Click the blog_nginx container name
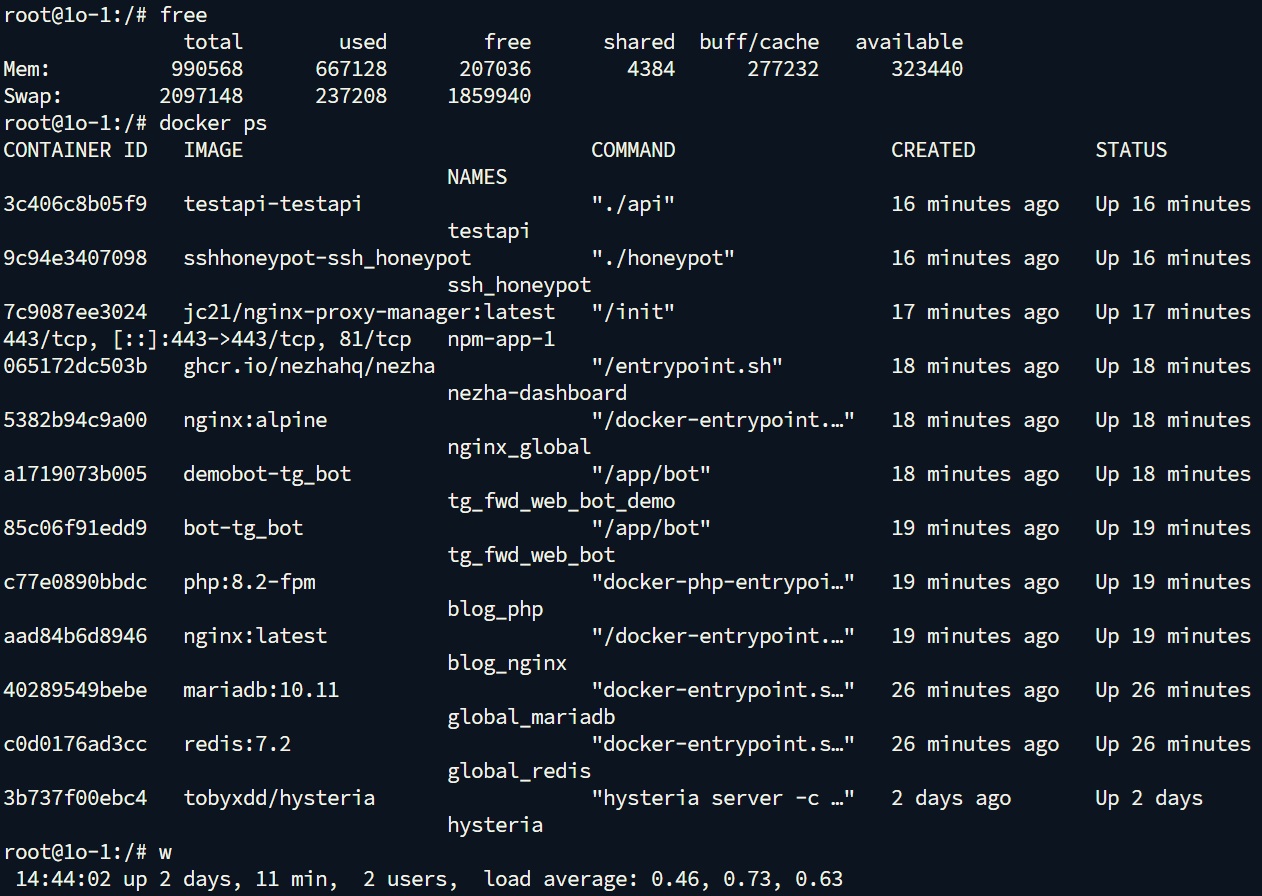Image resolution: width=1262 pixels, height=896 pixels. click(507, 663)
